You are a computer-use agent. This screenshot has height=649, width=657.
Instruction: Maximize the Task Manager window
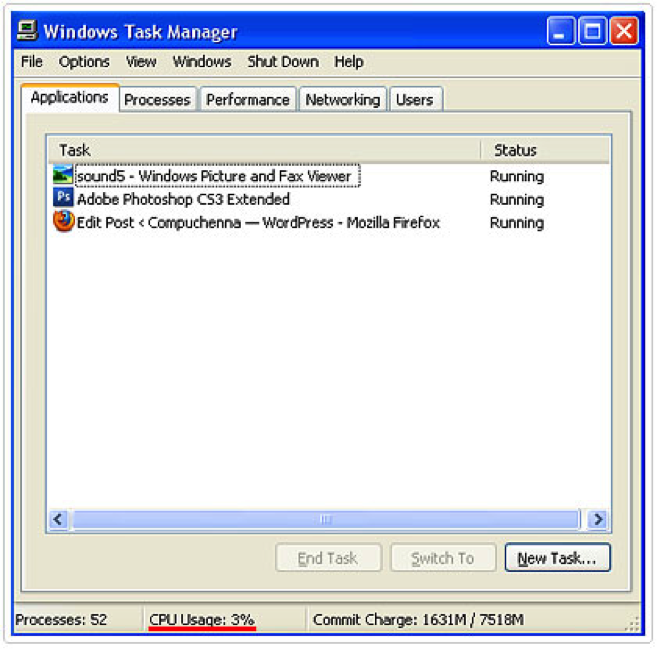click(592, 31)
